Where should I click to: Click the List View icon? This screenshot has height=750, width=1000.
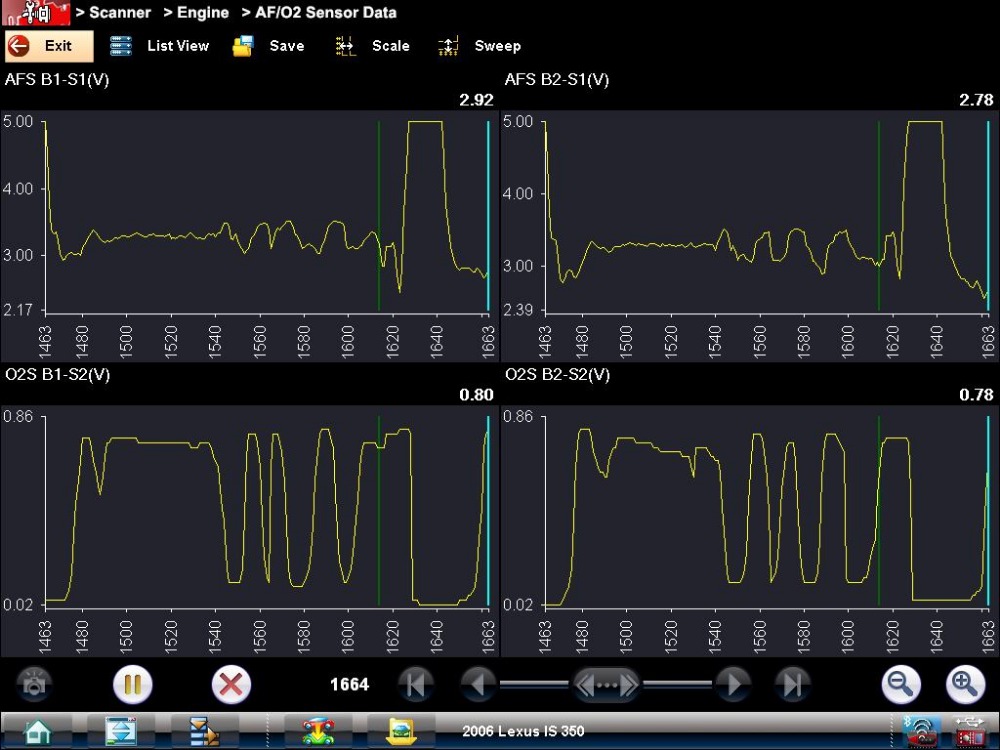[x=121, y=46]
